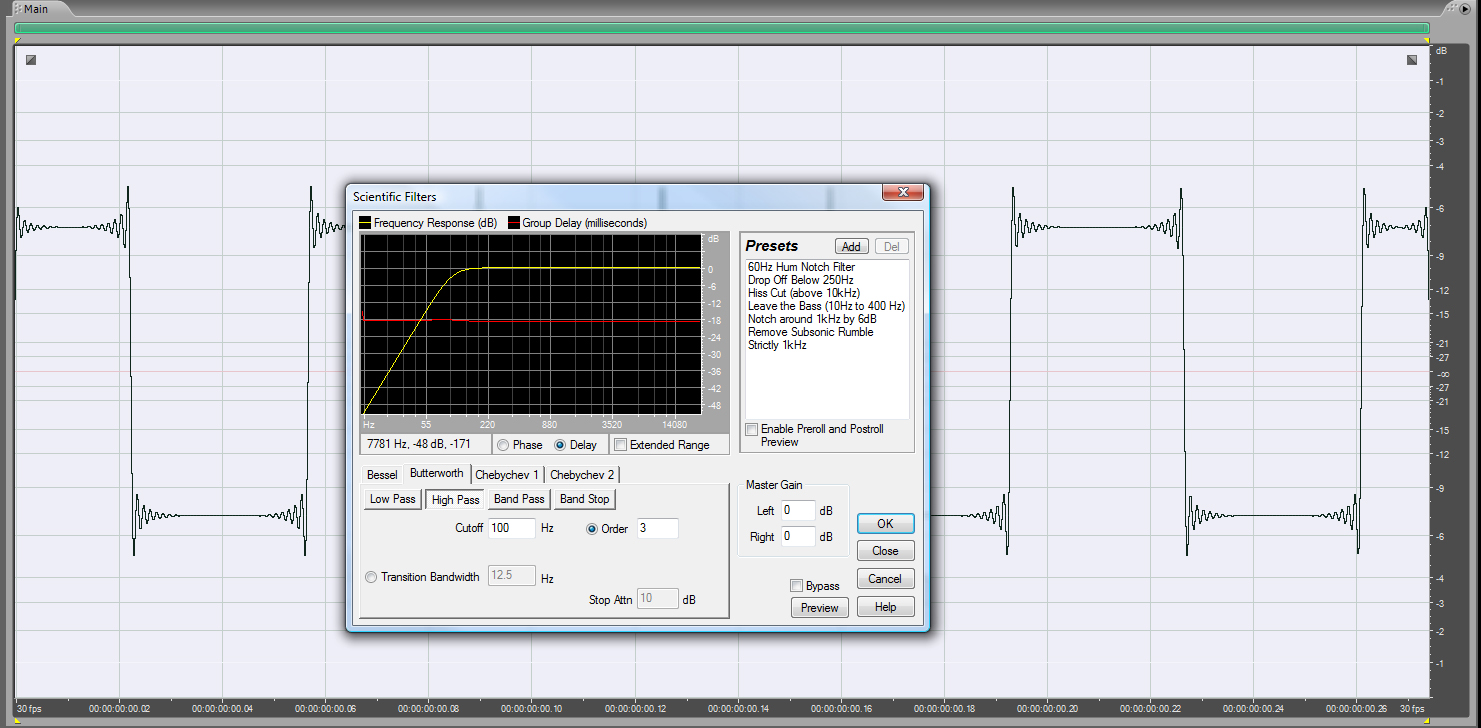Select the Phase radio button

click(503, 445)
